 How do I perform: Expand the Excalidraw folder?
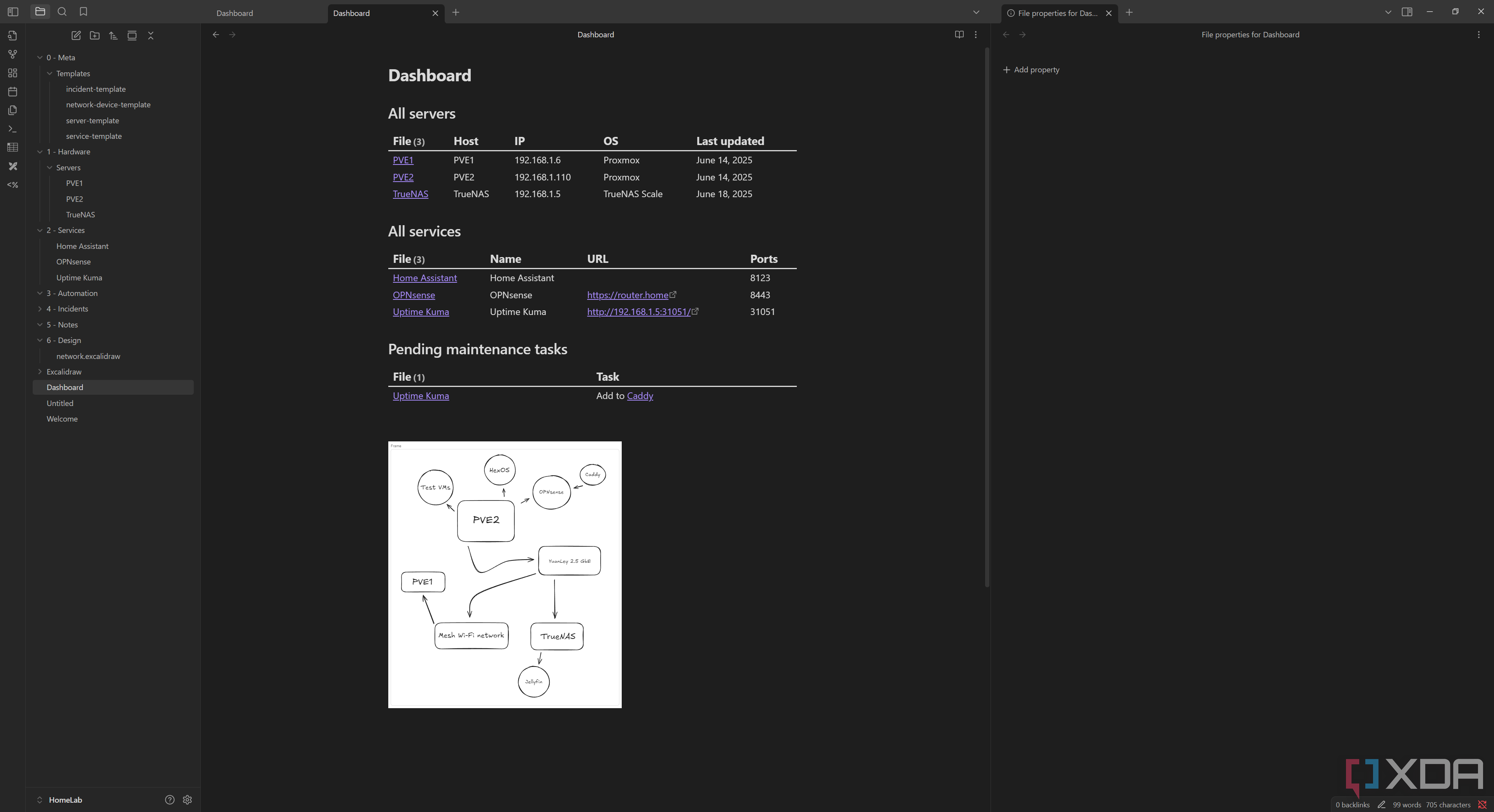coord(40,371)
